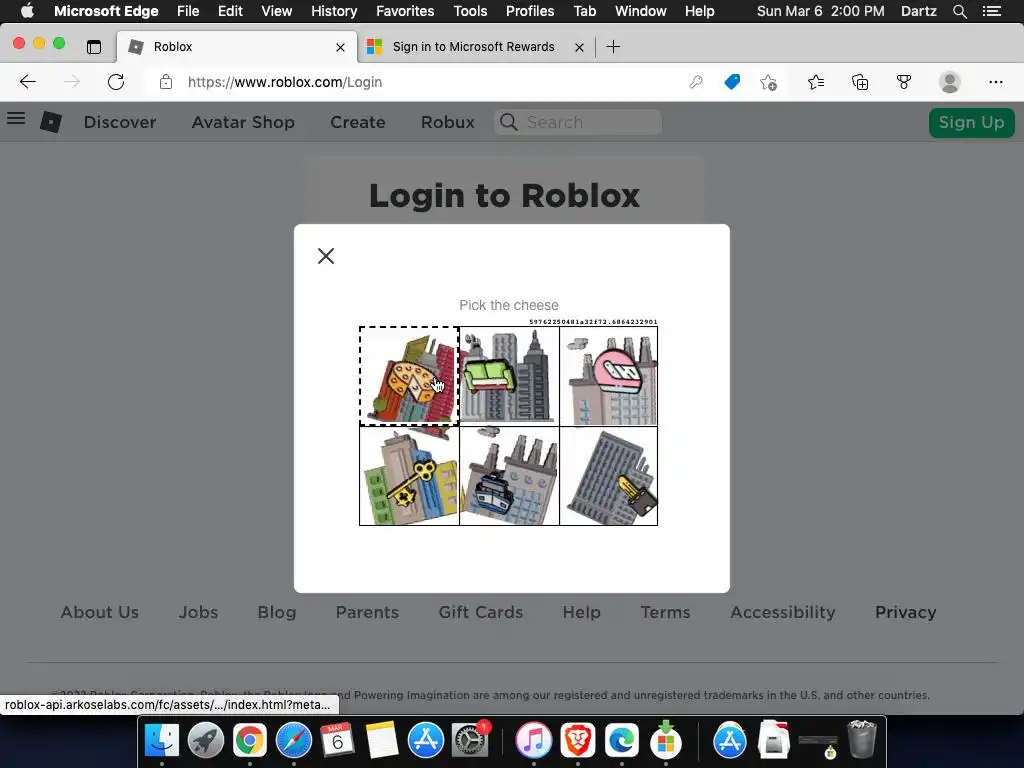Go back to the previous page
Image resolution: width=1024 pixels, height=768 pixels.
pos(27,82)
